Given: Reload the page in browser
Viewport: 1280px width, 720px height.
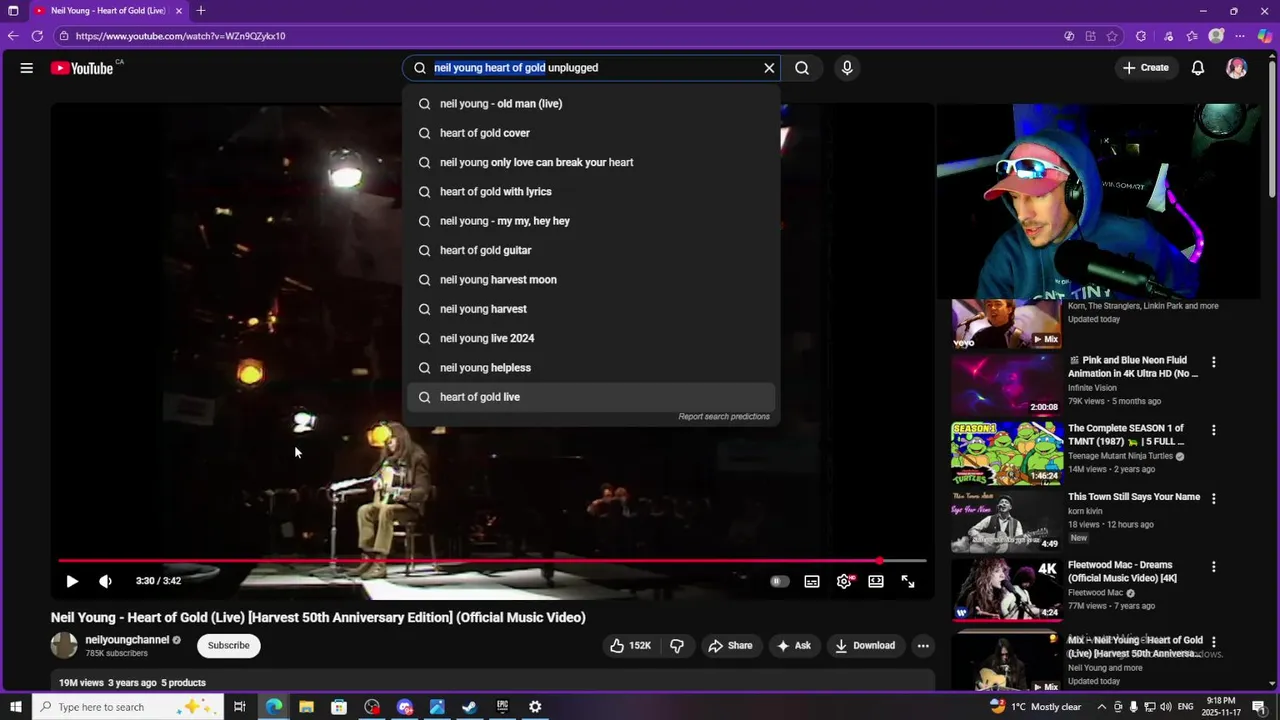Looking at the screenshot, I should pyautogui.click(x=37, y=36).
